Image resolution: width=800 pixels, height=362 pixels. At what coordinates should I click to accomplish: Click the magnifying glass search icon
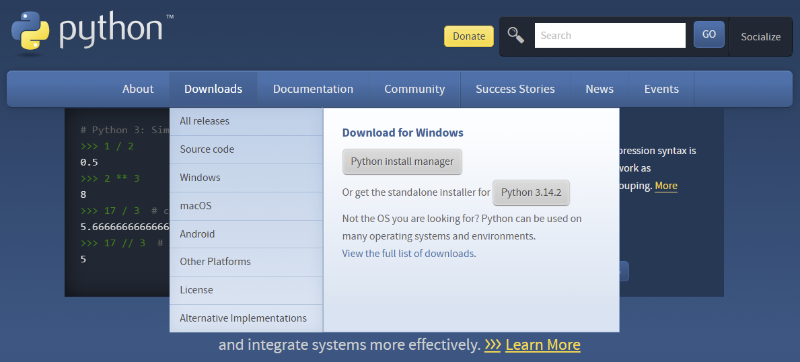[x=516, y=35]
